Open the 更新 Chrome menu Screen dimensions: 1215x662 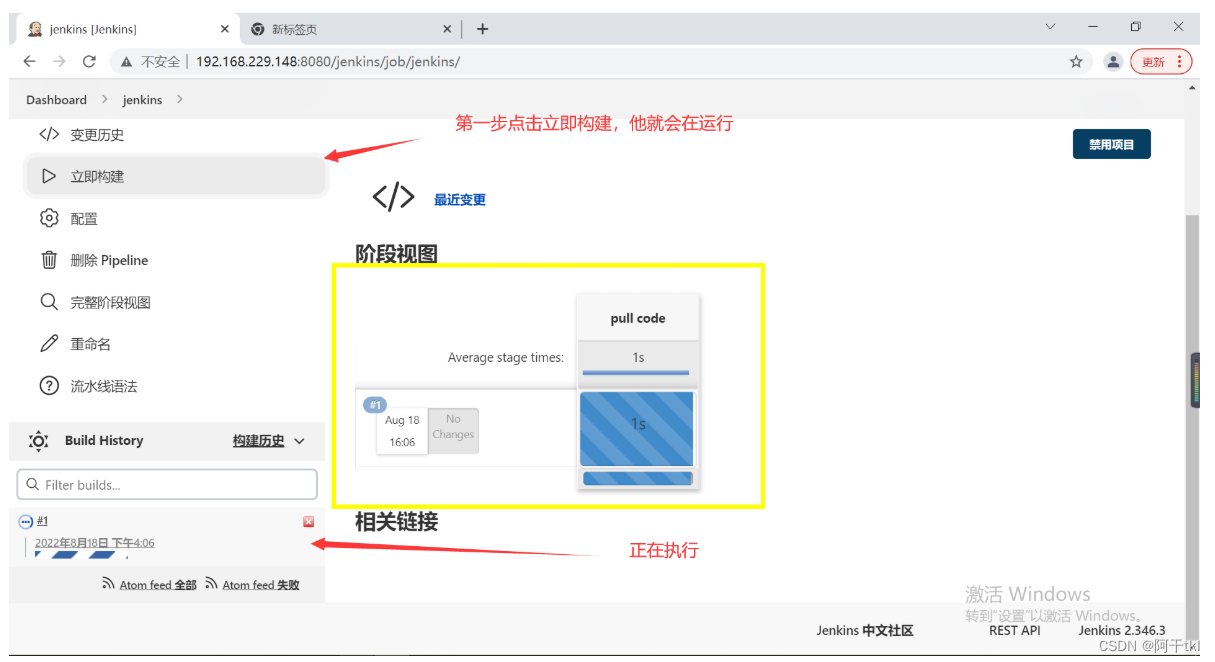(1161, 61)
